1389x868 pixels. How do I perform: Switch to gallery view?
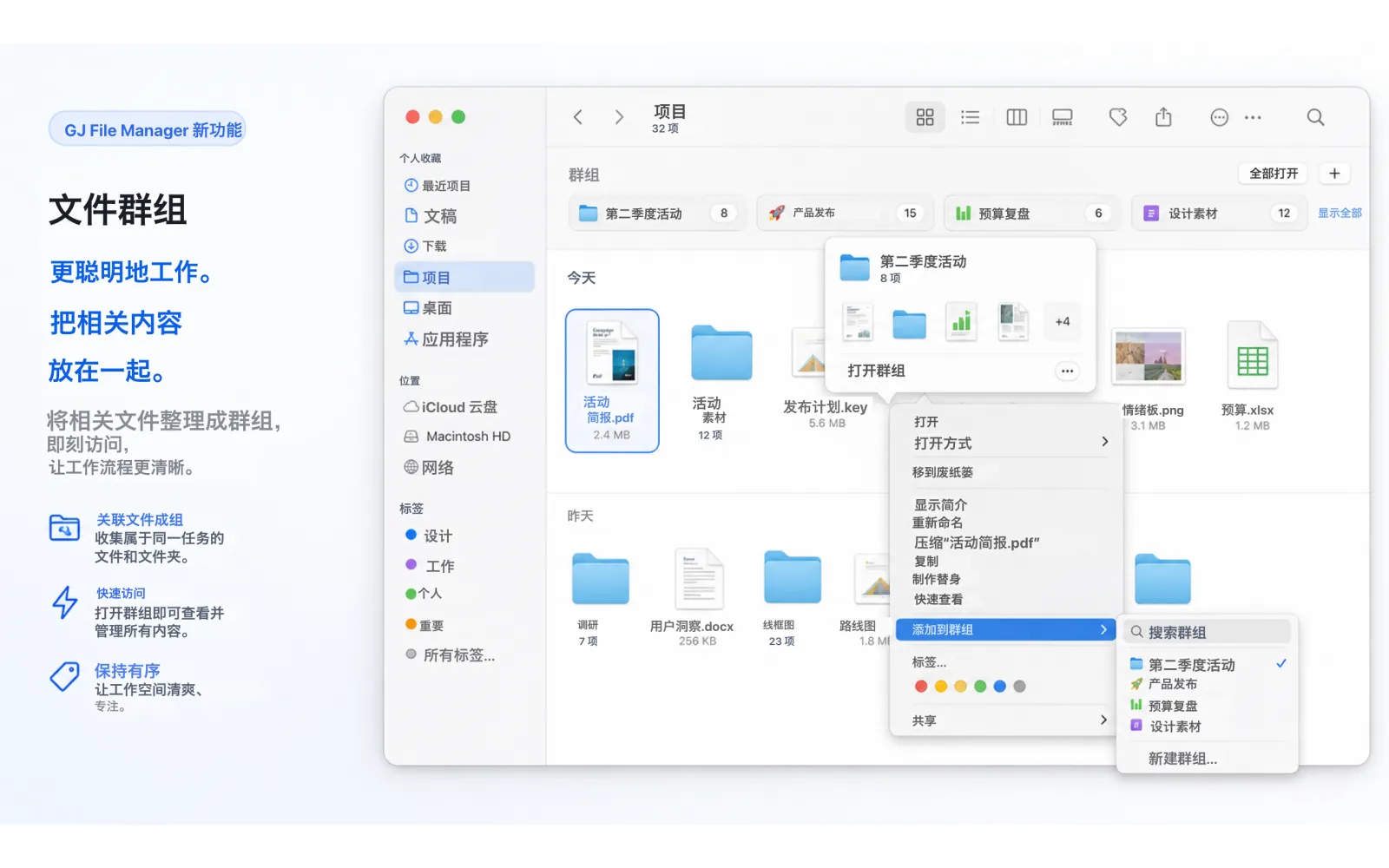tap(1063, 117)
